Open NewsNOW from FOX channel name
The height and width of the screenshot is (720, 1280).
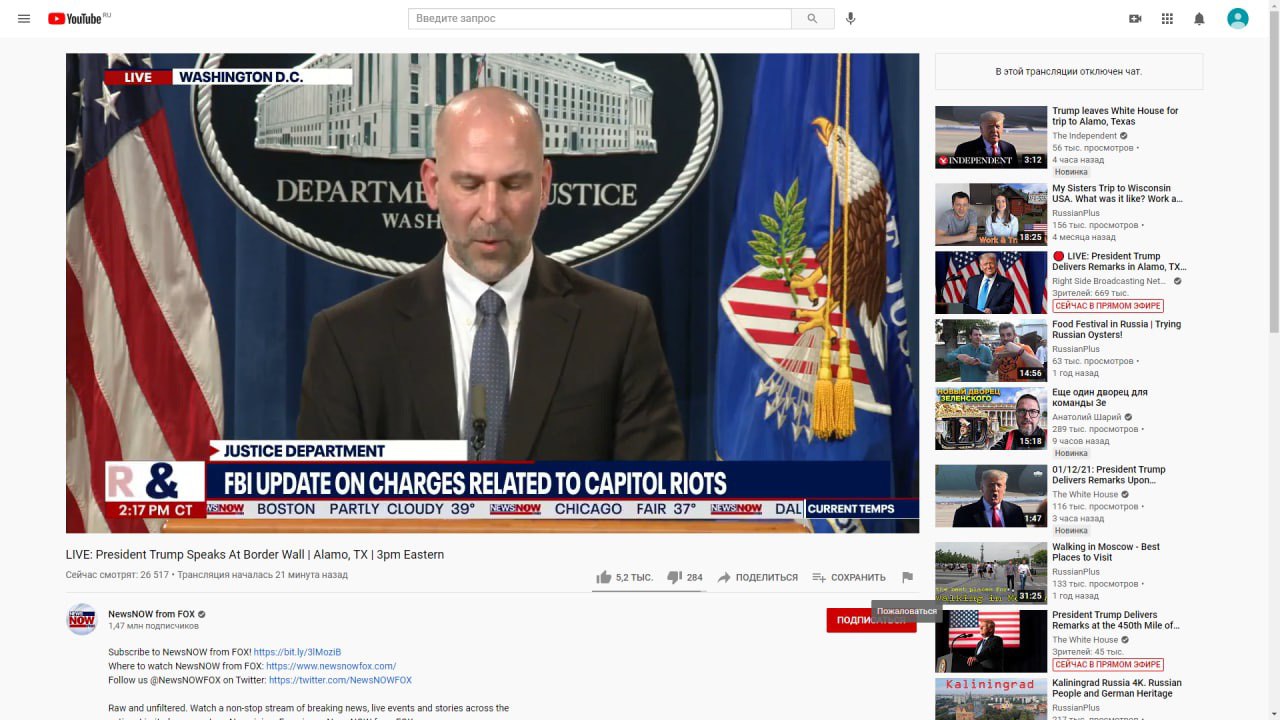(151, 614)
